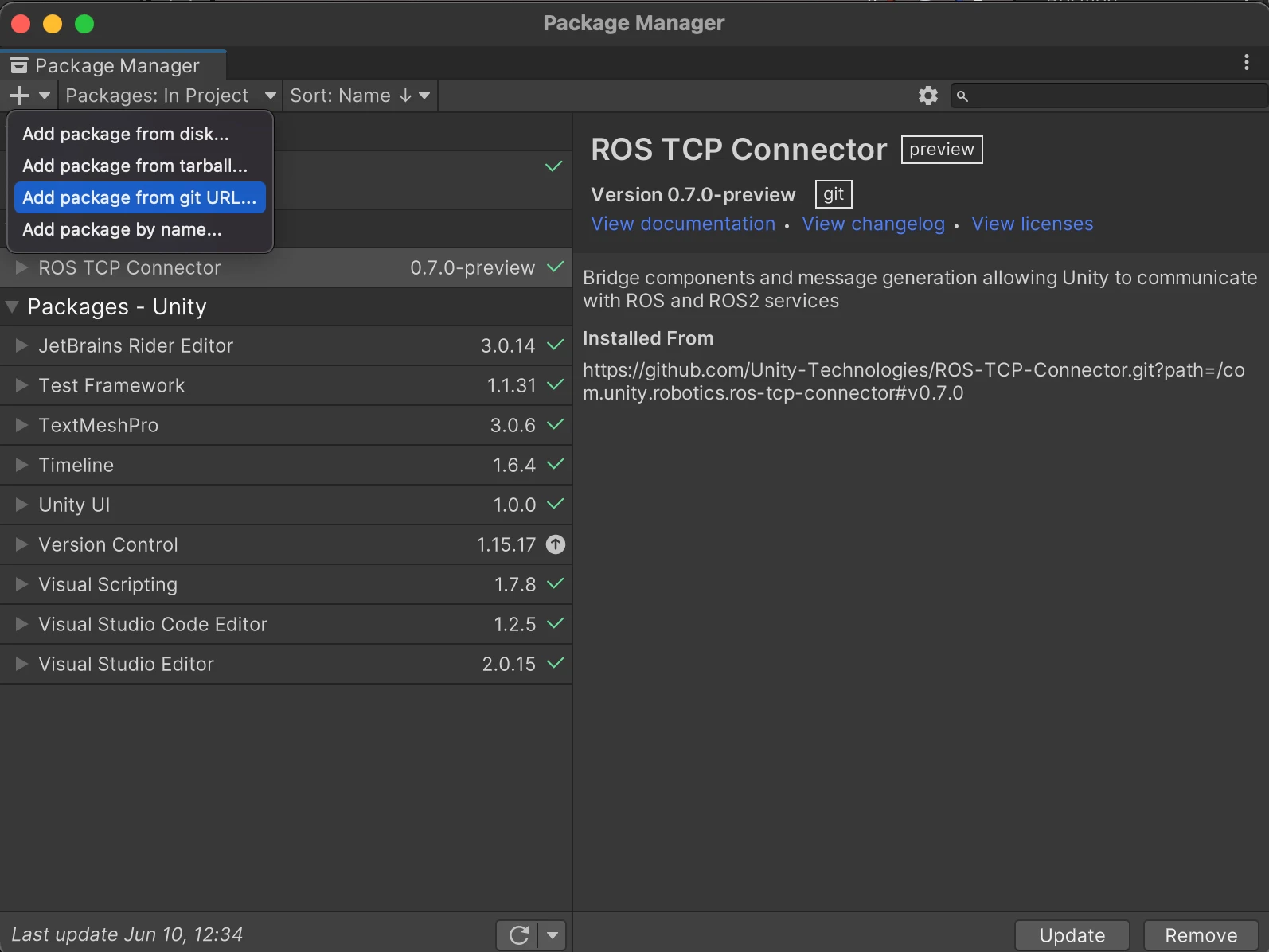The image size is (1269, 952).
Task: Open the View documentation link
Action: tap(683, 224)
